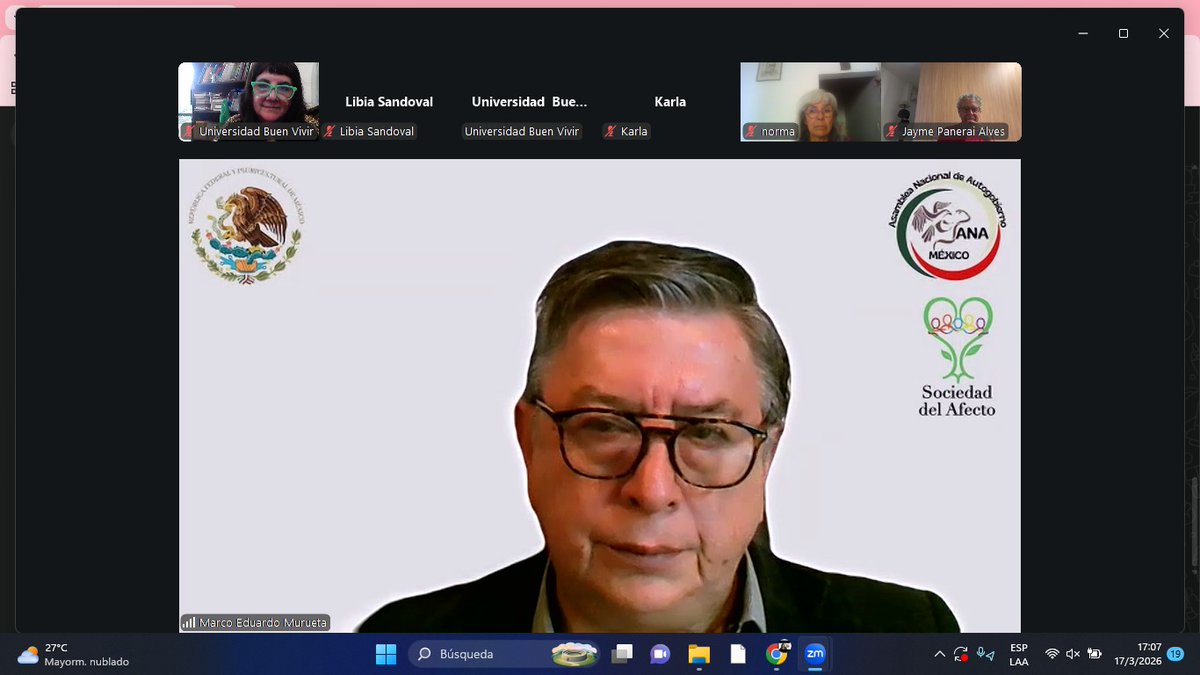The width and height of the screenshot is (1200, 675).
Task: Open the notification center badge 19
Action: click(x=1175, y=654)
